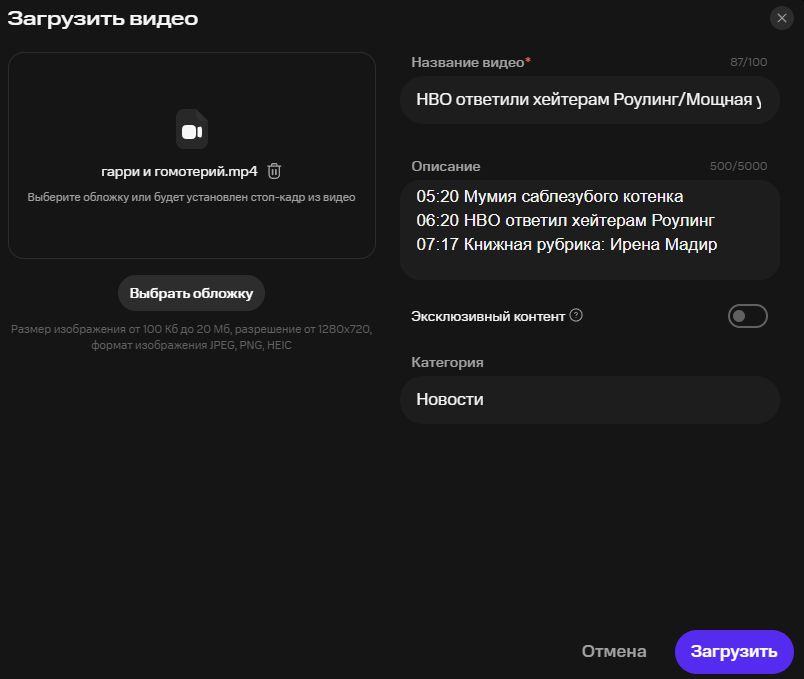Open the help tooltip for Эксклюзивный контент

point(576,316)
